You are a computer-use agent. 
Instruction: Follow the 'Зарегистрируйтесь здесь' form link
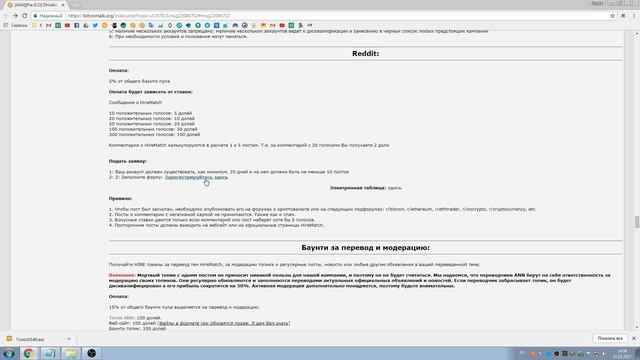pyautogui.click(x=196, y=177)
